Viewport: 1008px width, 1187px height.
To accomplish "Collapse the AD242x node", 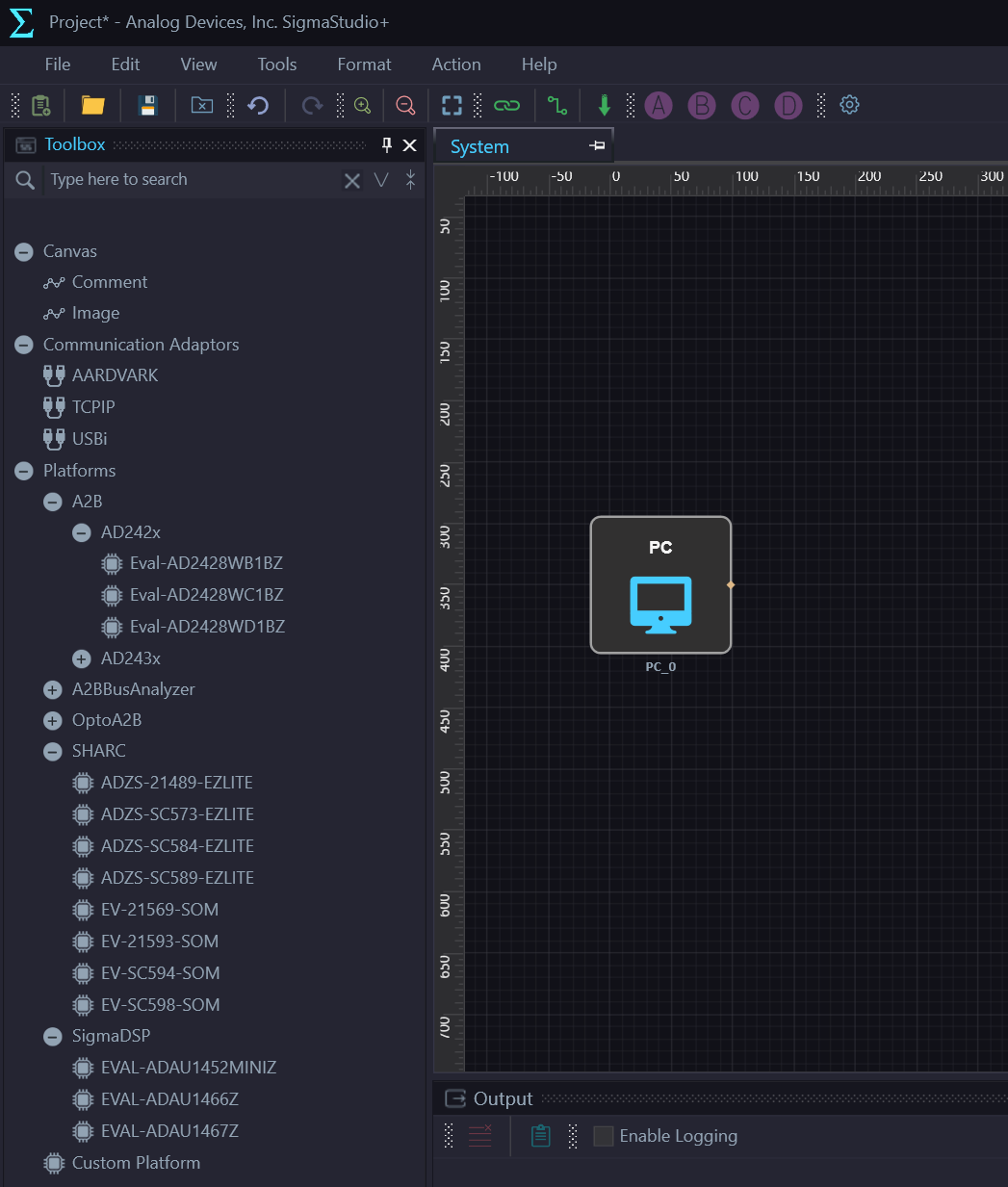I will tap(82, 533).
